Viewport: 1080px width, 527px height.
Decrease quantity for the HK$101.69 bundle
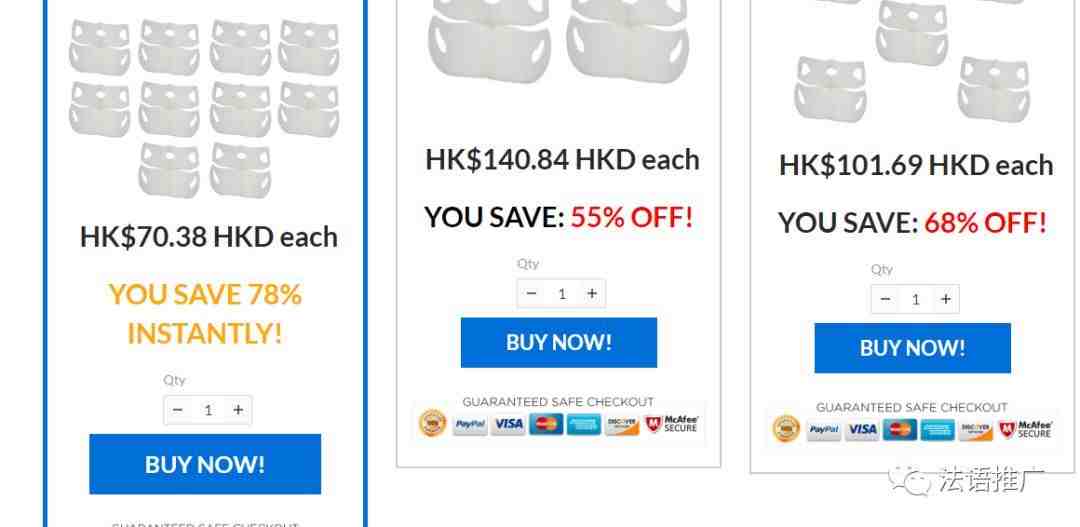(x=886, y=299)
